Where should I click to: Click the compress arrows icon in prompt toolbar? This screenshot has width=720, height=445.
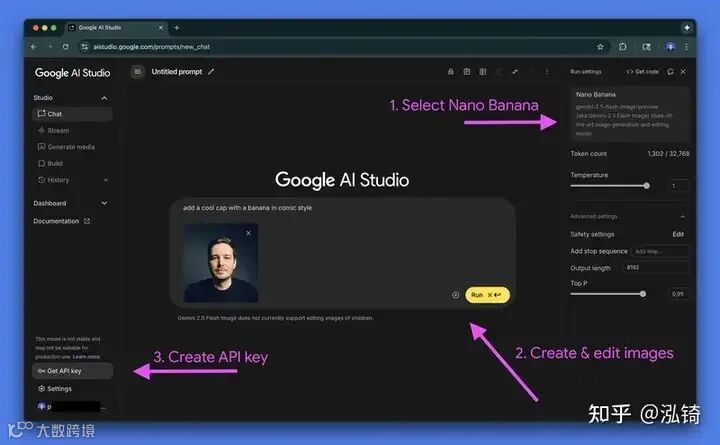tap(515, 72)
